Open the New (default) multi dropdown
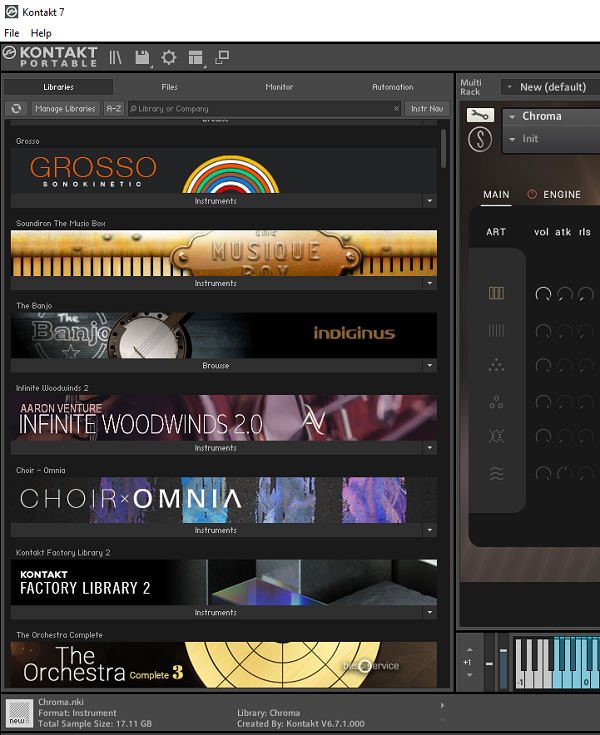This screenshot has height=735, width=600. click(510, 87)
